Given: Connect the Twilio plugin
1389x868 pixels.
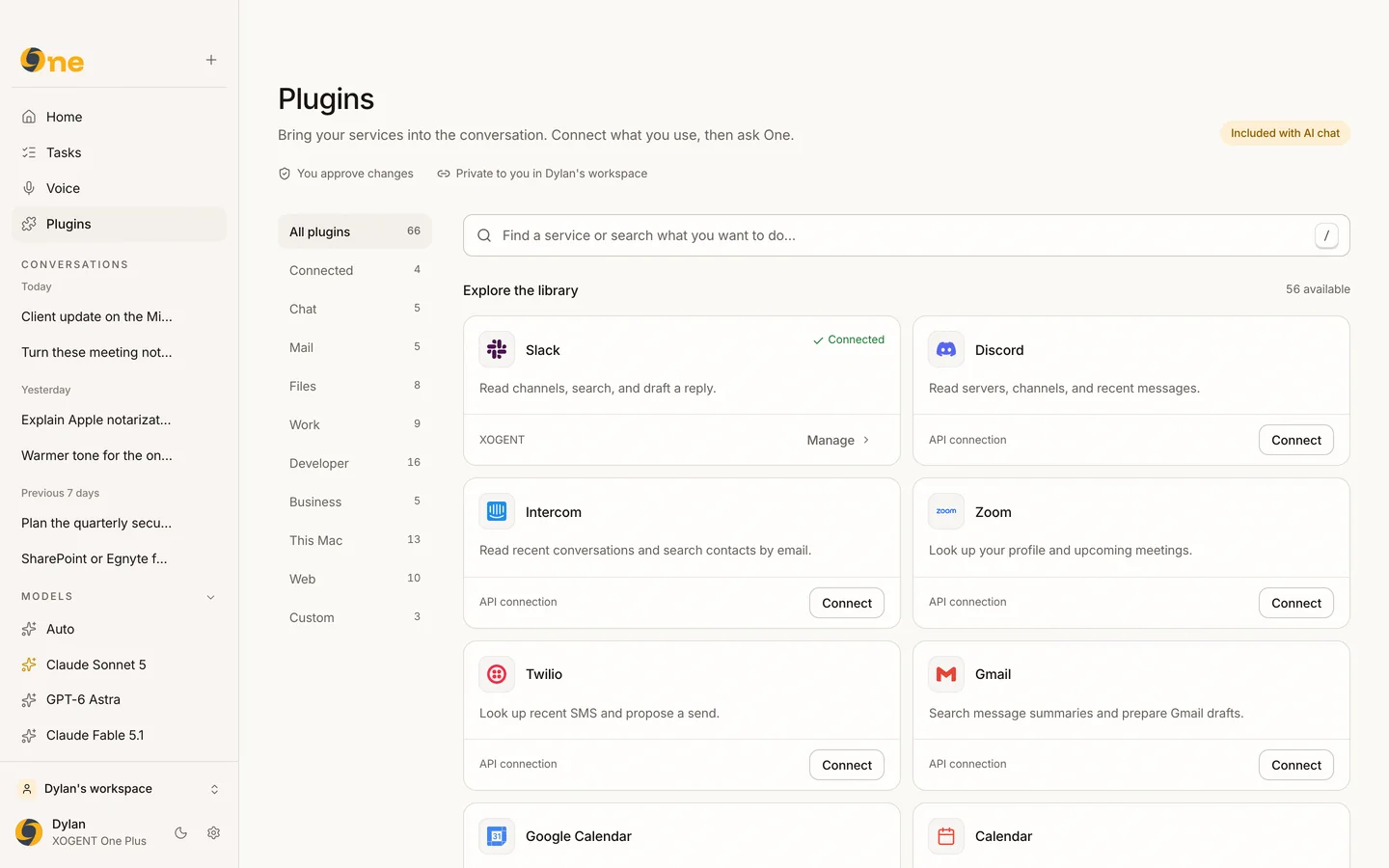Looking at the screenshot, I should click(x=846, y=765).
